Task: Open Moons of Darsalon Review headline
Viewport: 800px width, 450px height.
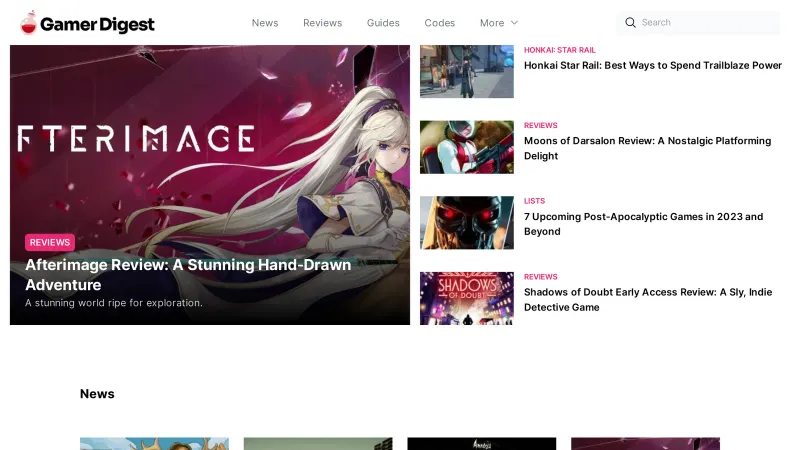Action: (x=647, y=148)
